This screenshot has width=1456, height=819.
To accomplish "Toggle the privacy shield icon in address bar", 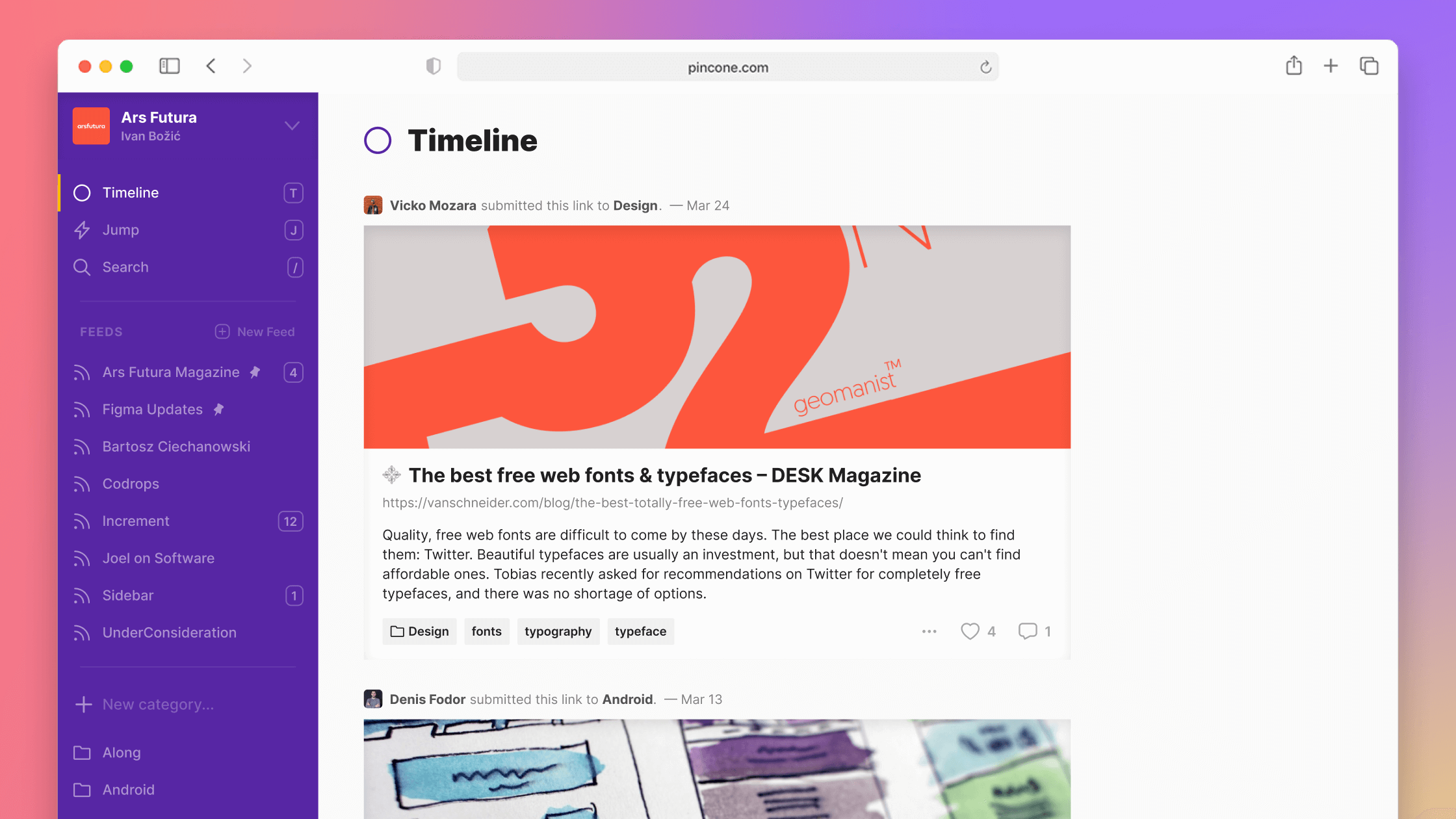I will tap(433, 66).
